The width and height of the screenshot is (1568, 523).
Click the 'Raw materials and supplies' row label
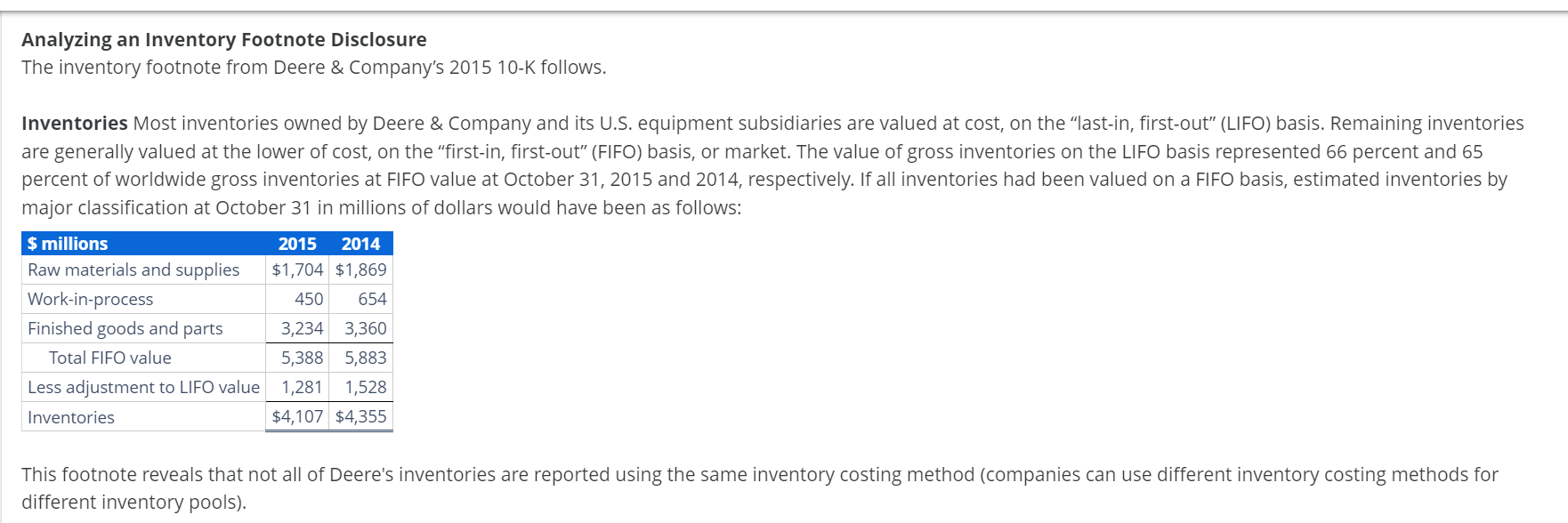click(x=133, y=270)
